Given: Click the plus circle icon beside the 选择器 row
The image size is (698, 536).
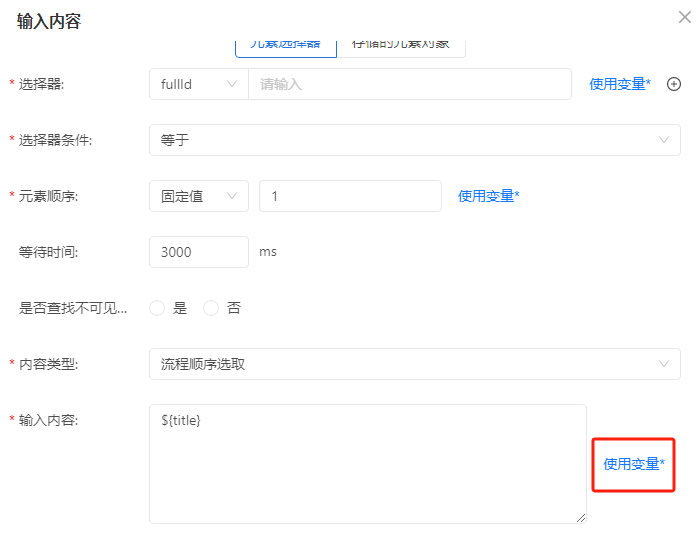Looking at the screenshot, I should [x=674, y=84].
